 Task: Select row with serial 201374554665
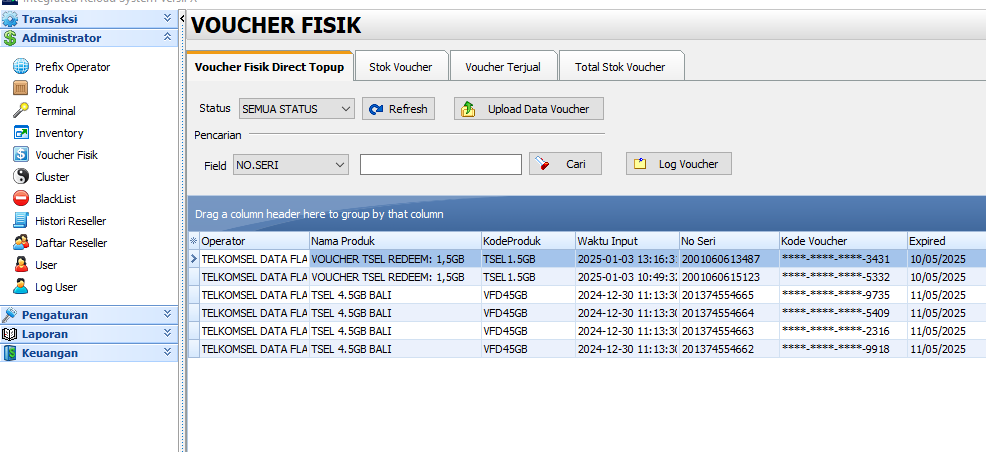(587, 295)
